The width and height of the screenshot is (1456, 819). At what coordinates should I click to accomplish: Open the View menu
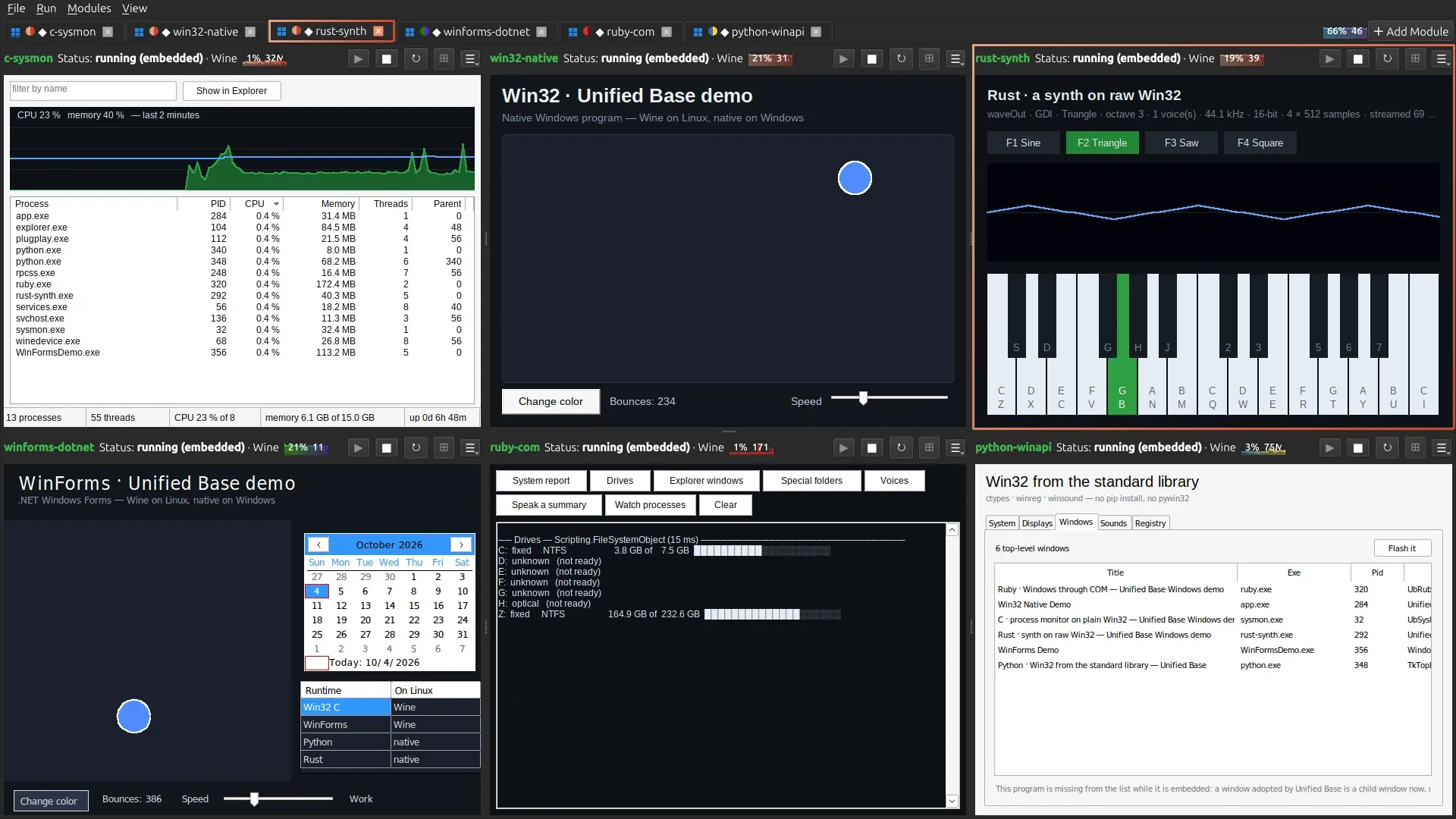coord(134,8)
